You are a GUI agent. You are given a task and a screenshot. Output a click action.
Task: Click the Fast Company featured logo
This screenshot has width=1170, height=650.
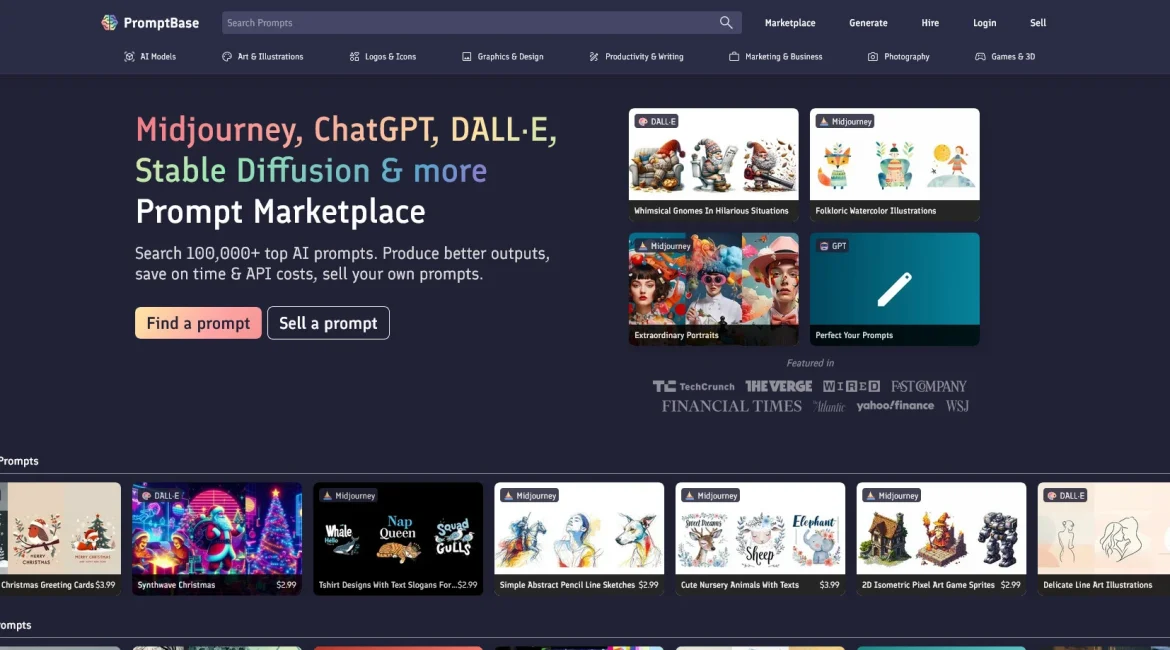[928, 387]
